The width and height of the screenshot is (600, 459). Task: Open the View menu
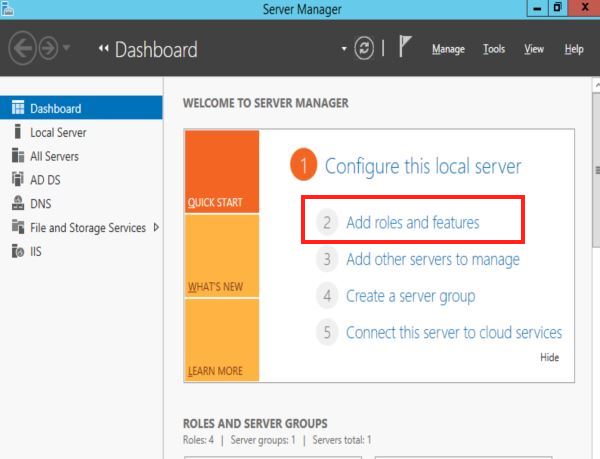pyautogui.click(x=533, y=49)
